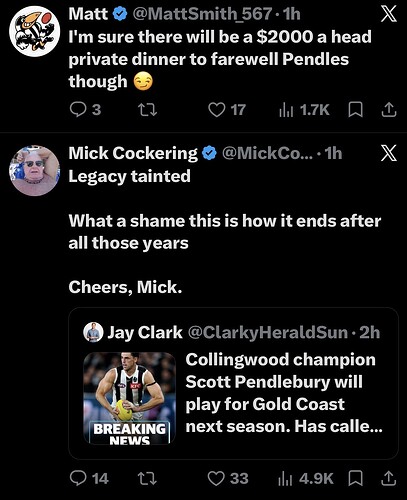The width and height of the screenshot is (407, 500).
Task: Reply to Mick Cockering's tweet with 14 comments
Action: [78, 479]
